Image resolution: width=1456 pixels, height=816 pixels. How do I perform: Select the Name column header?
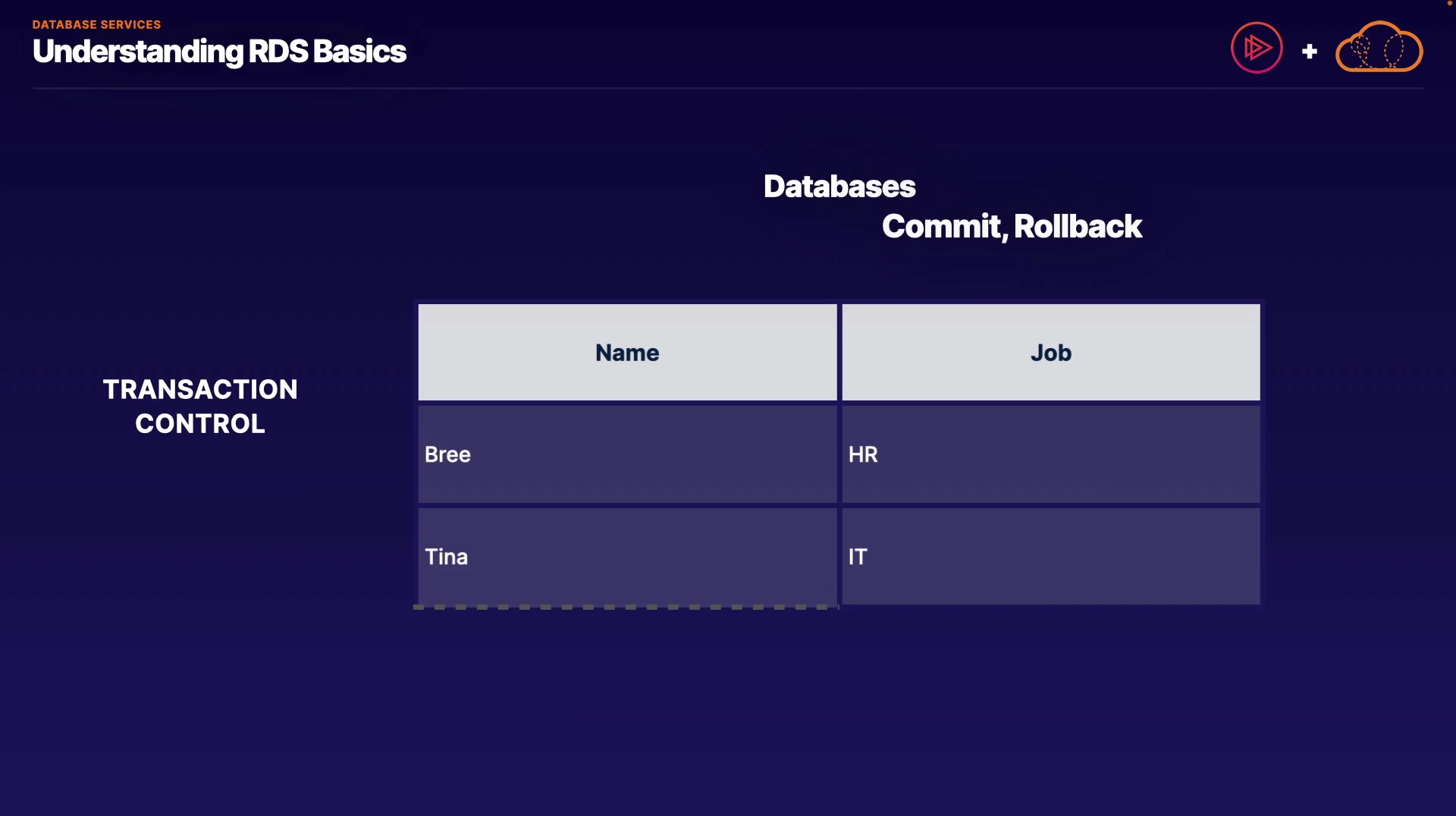pyautogui.click(x=627, y=353)
